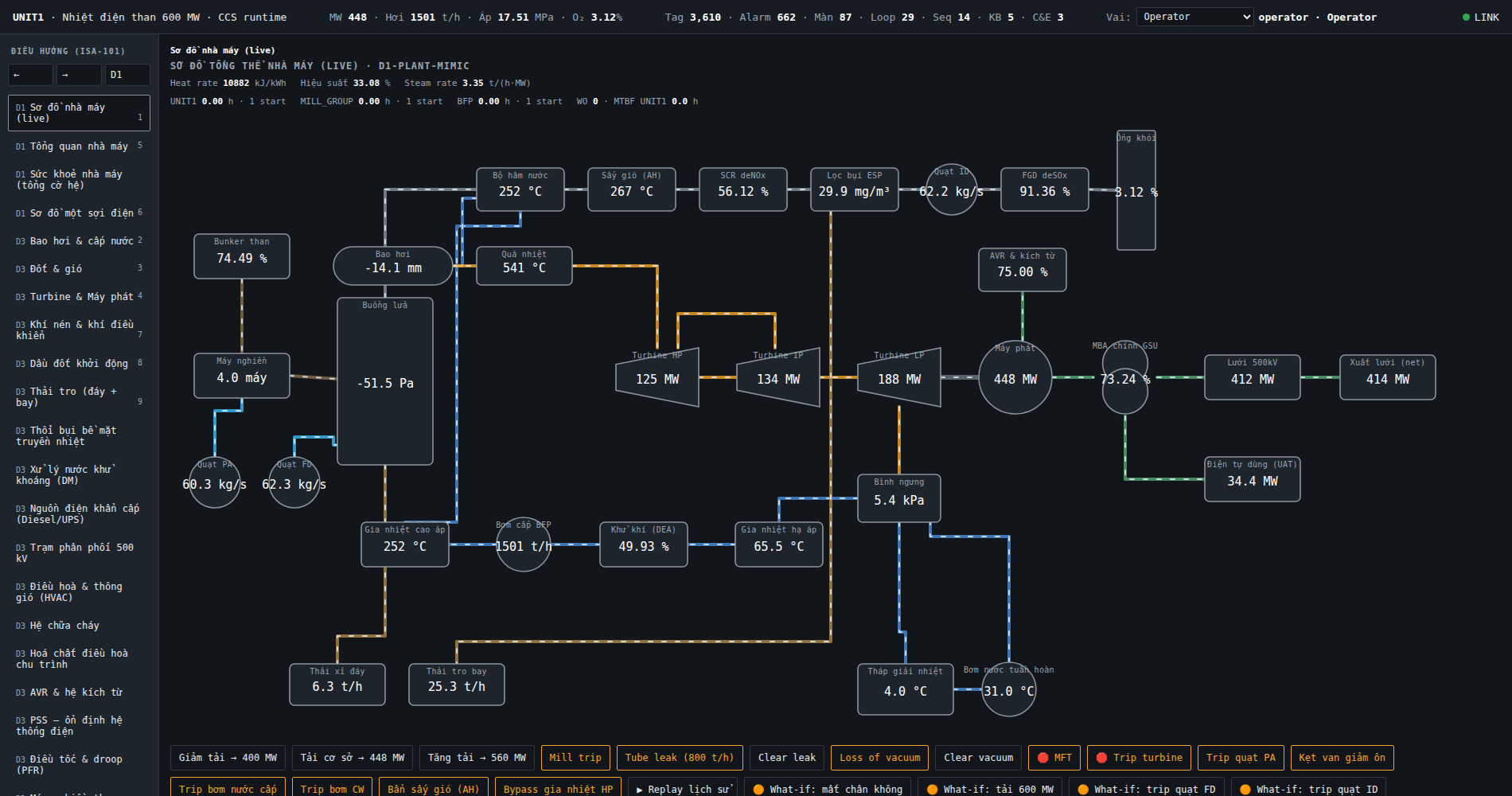This screenshot has height=796, width=1512.
Task: Select the Quạt PA fan symbol on the mimic
Action: (x=215, y=482)
